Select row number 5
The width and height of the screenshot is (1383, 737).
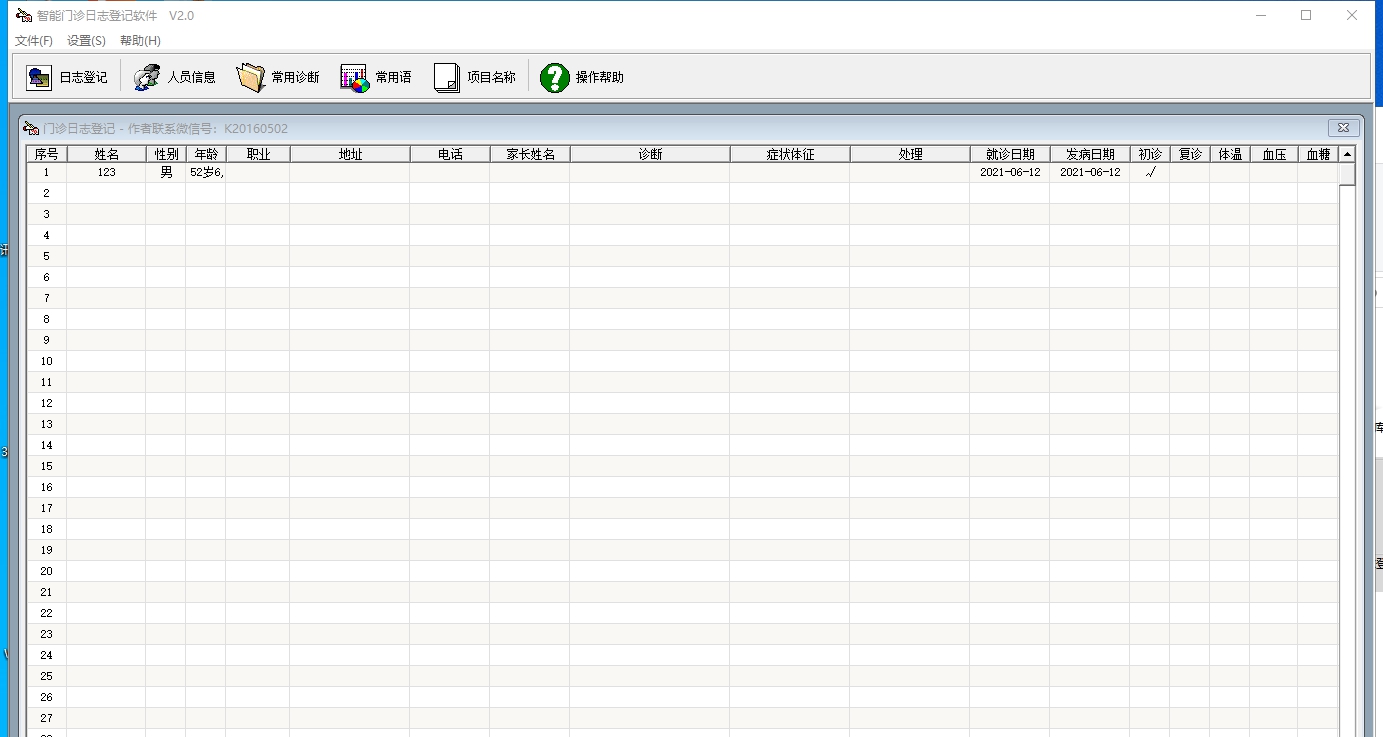[x=47, y=256]
